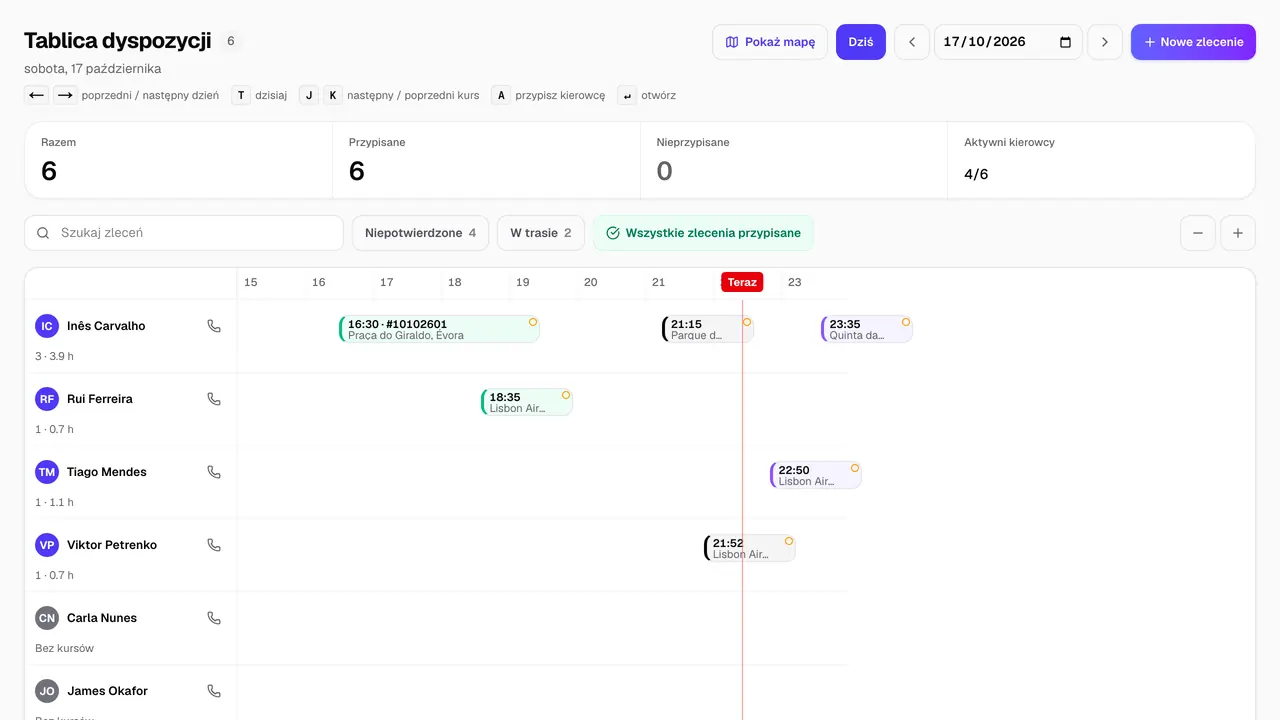Click driver name Tiago Mendes
1280x720 pixels.
click(x=107, y=472)
